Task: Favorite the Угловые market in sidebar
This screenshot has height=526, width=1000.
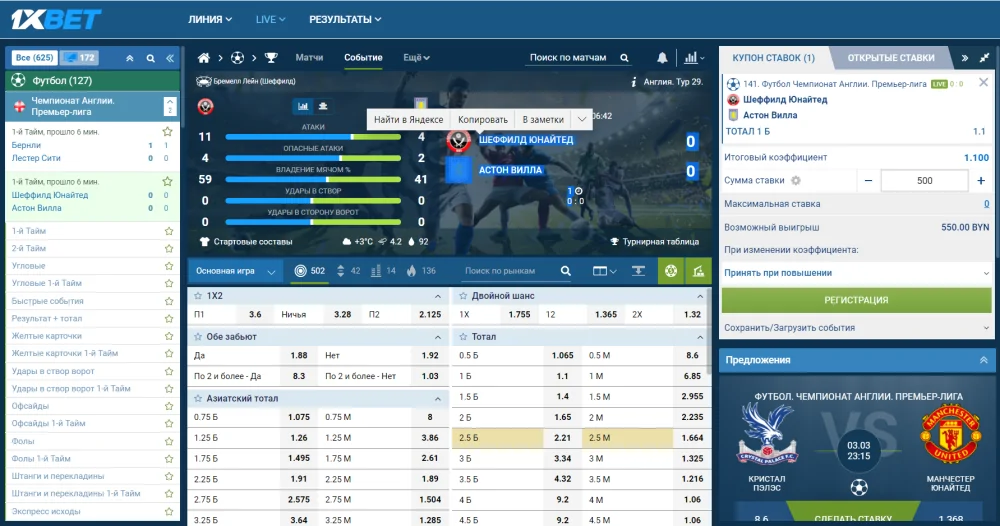Action: [168, 266]
